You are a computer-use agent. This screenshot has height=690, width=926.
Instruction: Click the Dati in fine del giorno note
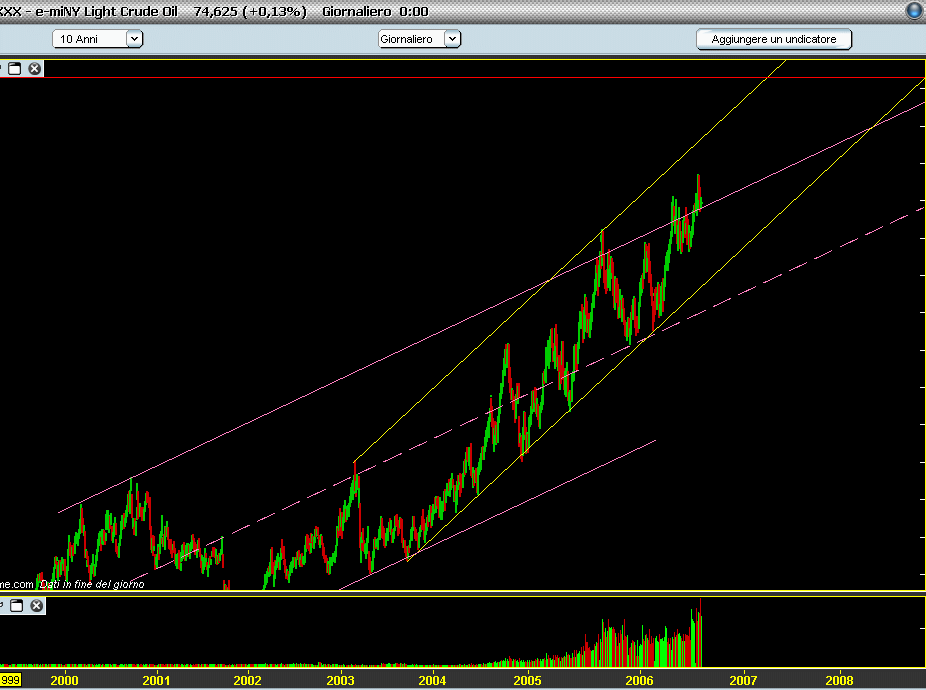pos(92,584)
